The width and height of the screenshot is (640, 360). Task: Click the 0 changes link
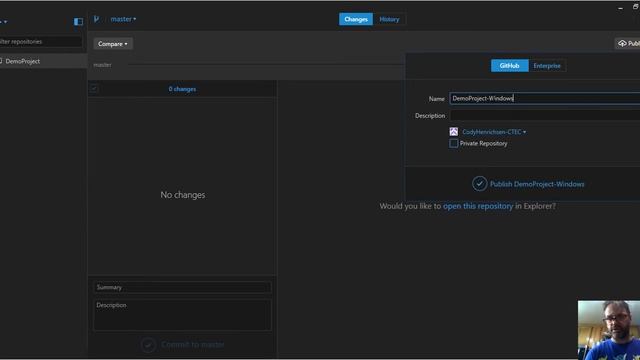click(x=182, y=89)
